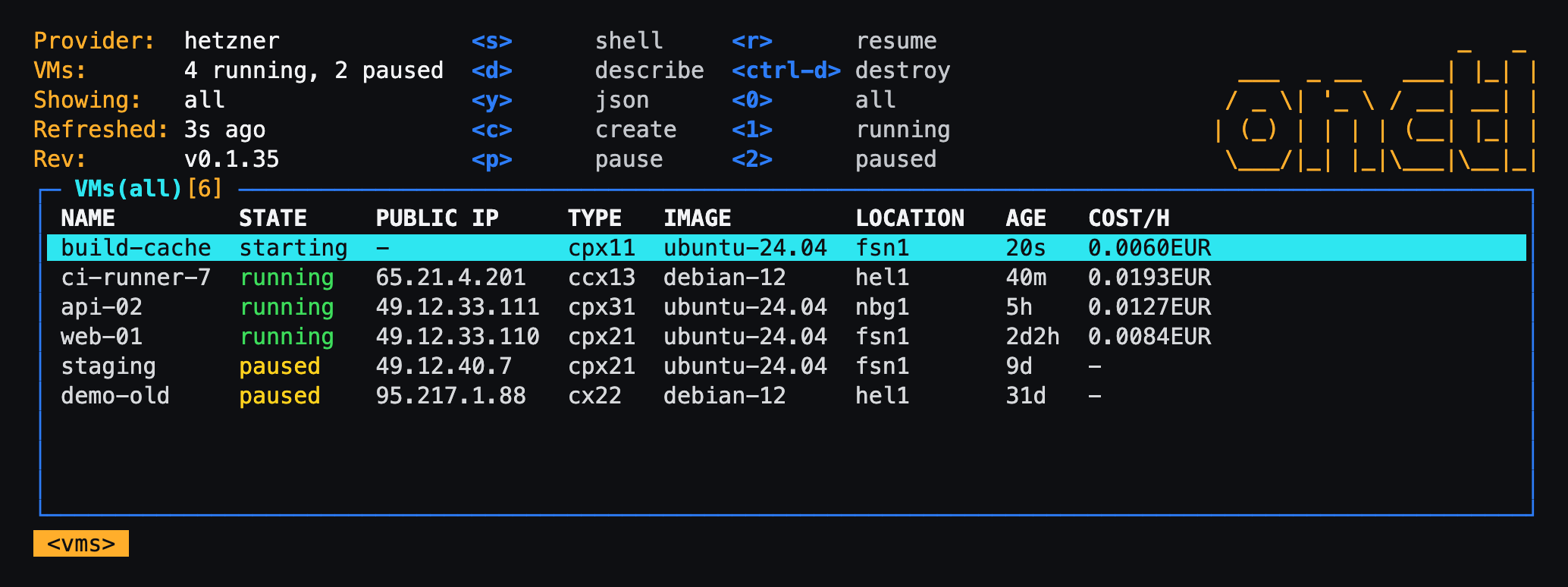Viewport: 1568px width, 587px height.
Task: Click the TYPE column header
Action: pyautogui.click(x=595, y=218)
